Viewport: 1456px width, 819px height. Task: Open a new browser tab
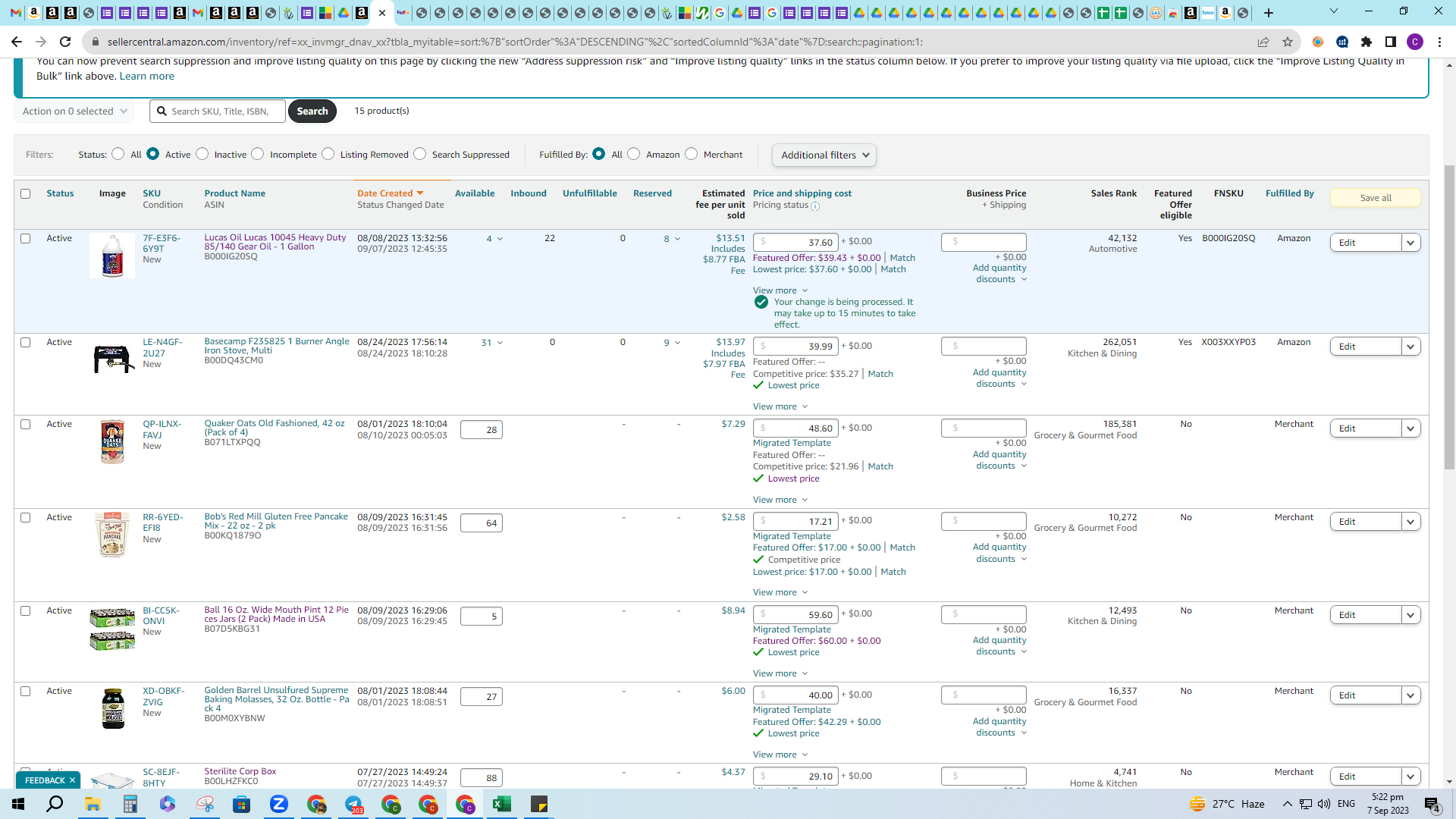coord(1269,13)
